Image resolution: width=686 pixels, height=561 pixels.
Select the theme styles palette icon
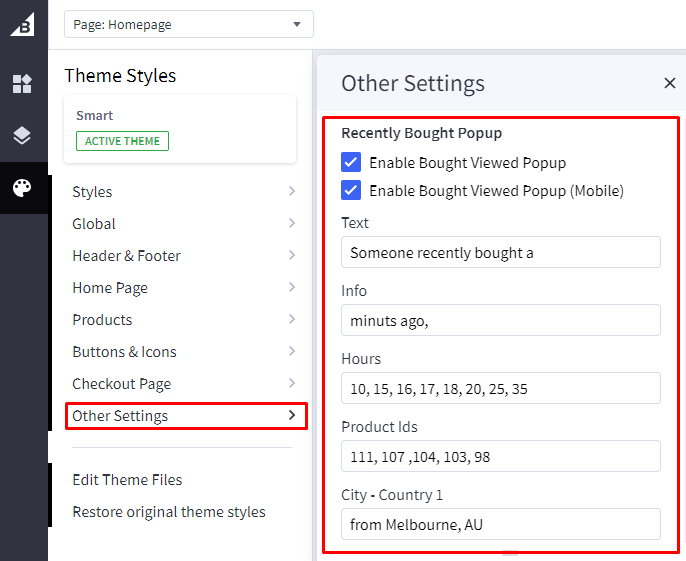[22, 188]
